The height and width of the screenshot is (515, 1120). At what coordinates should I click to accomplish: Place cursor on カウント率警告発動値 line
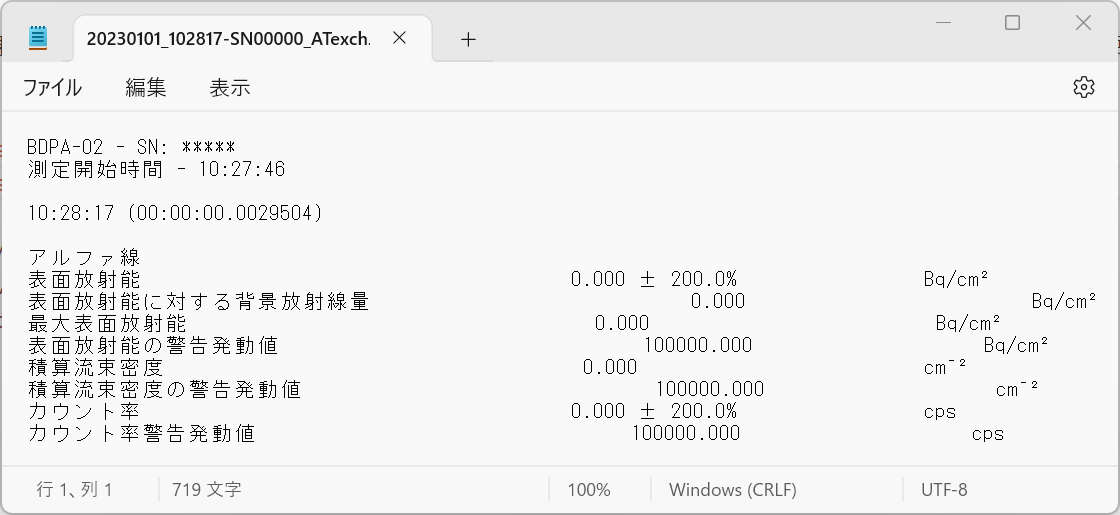coord(141,433)
